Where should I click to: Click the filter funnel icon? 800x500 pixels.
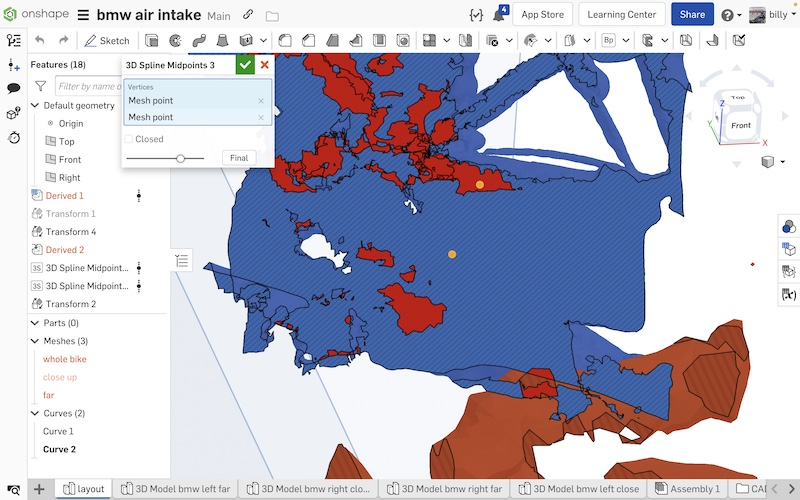pos(40,86)
